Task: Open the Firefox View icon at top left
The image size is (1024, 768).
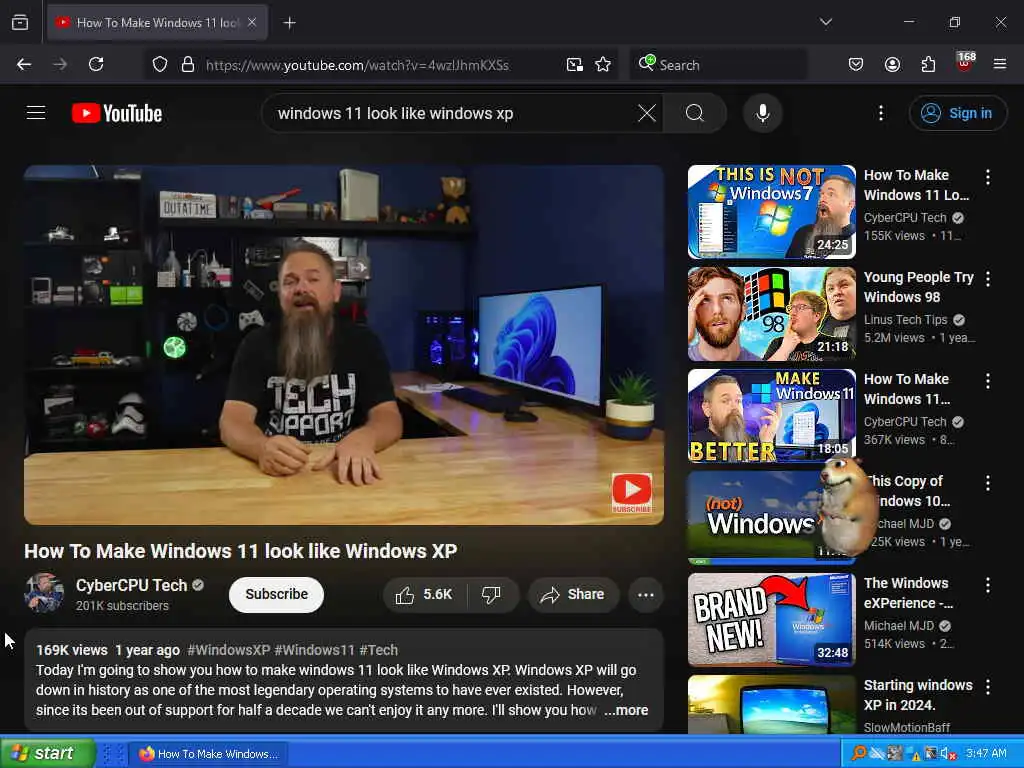Action: pos(20,22)
